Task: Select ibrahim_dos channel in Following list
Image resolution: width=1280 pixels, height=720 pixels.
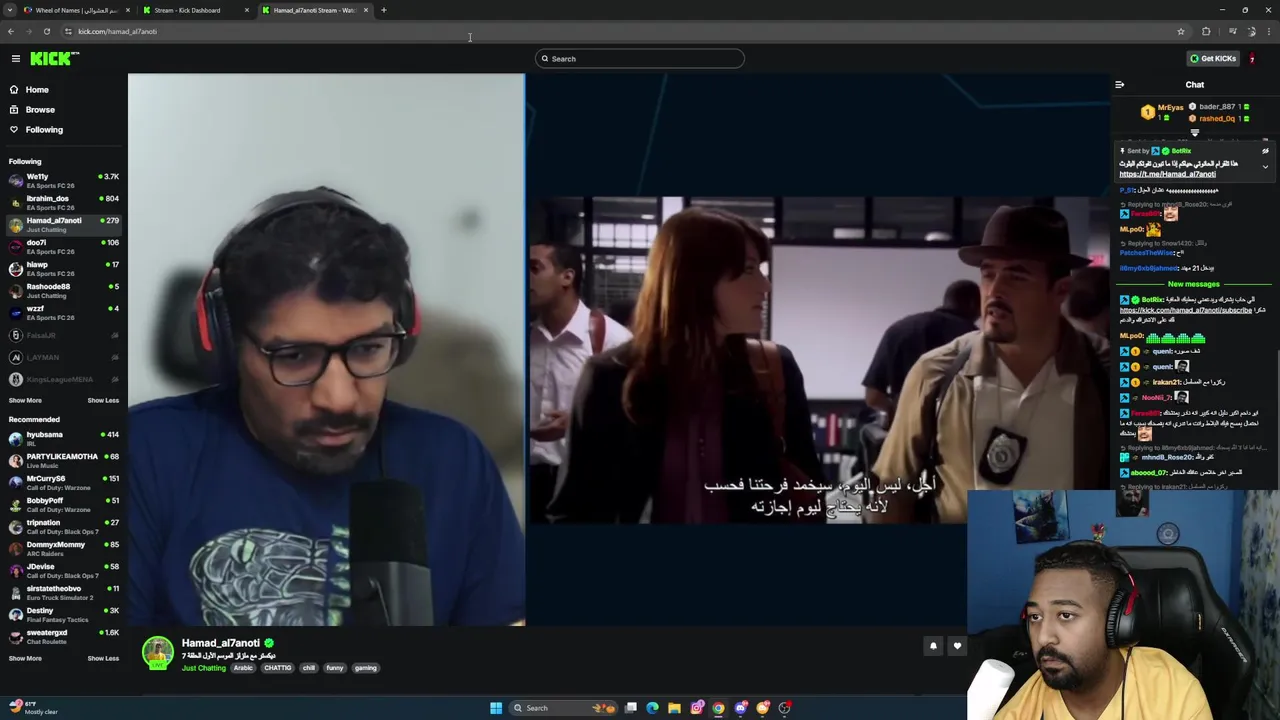Action: tap(62, 203)
